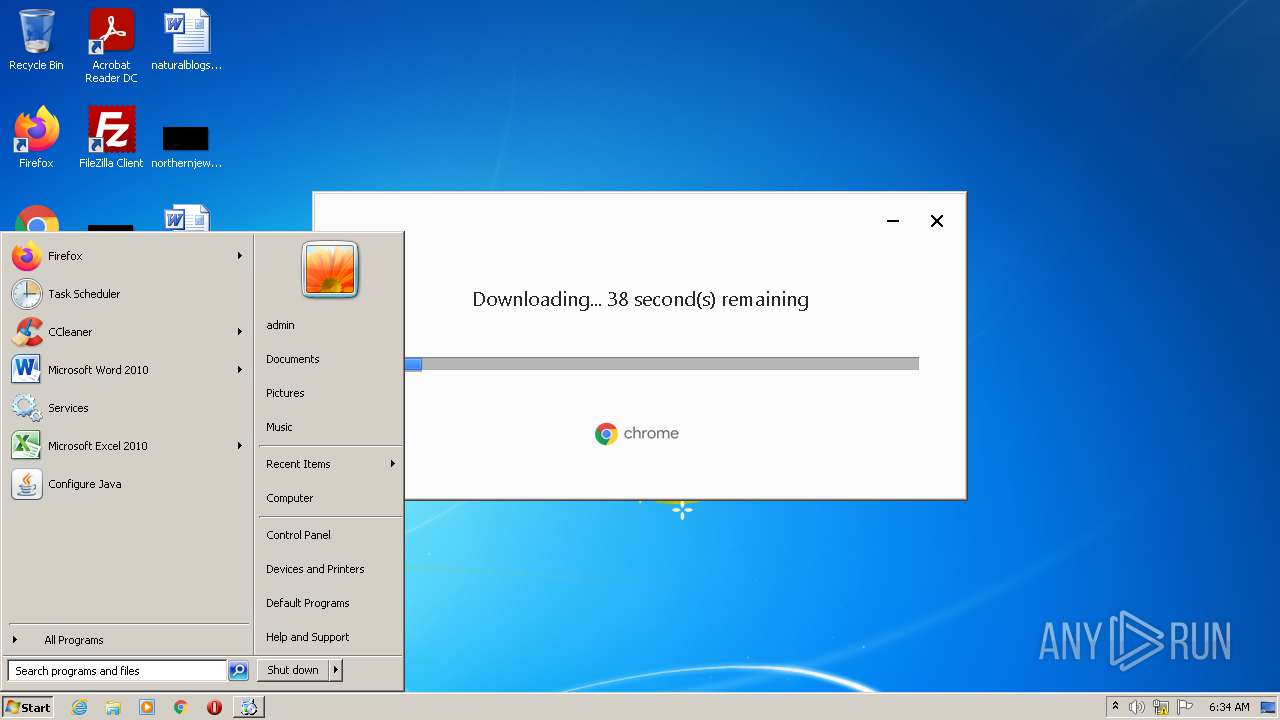Open the admin user folder
This screenshot has height=720, width=1280.
[x=330, y=325]
